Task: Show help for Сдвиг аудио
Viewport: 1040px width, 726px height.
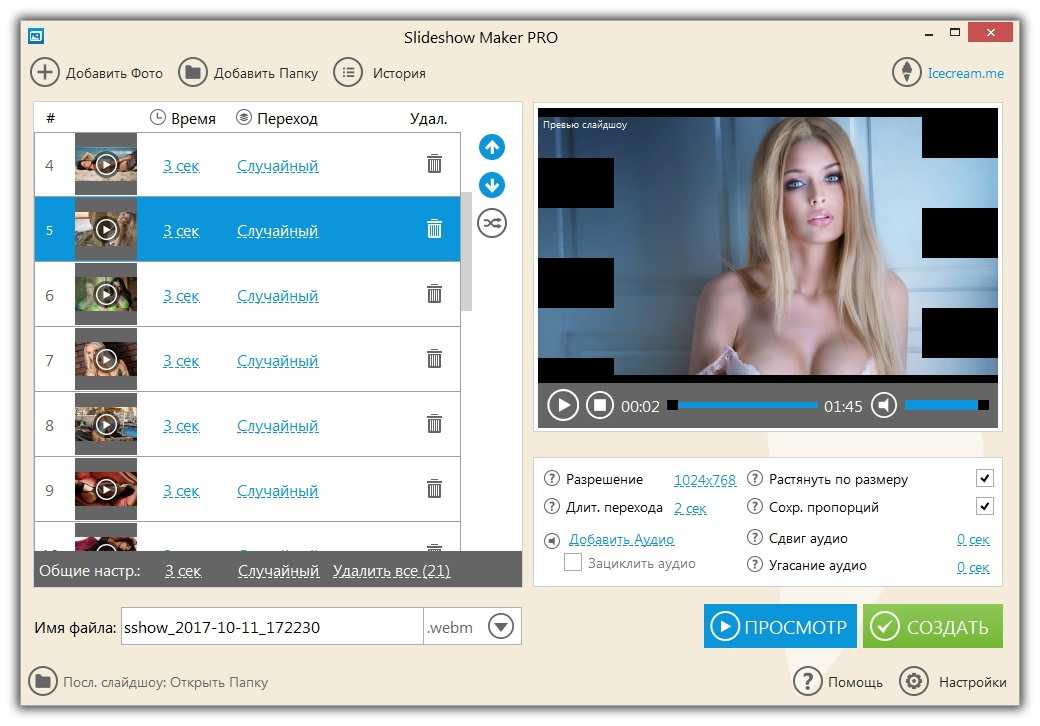Action: pos(755,537)
